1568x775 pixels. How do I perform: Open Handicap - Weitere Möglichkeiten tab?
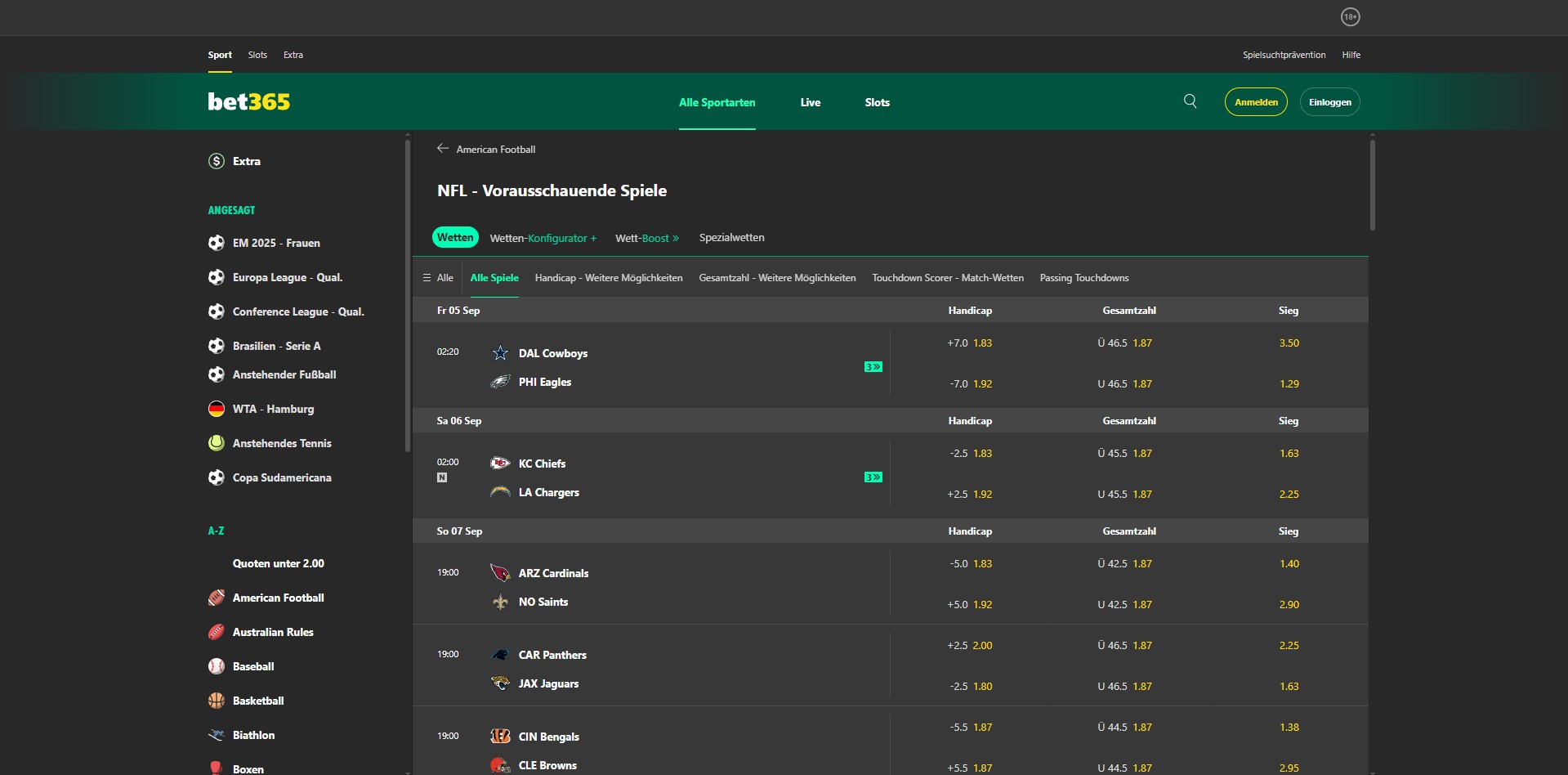coord(609,278)
